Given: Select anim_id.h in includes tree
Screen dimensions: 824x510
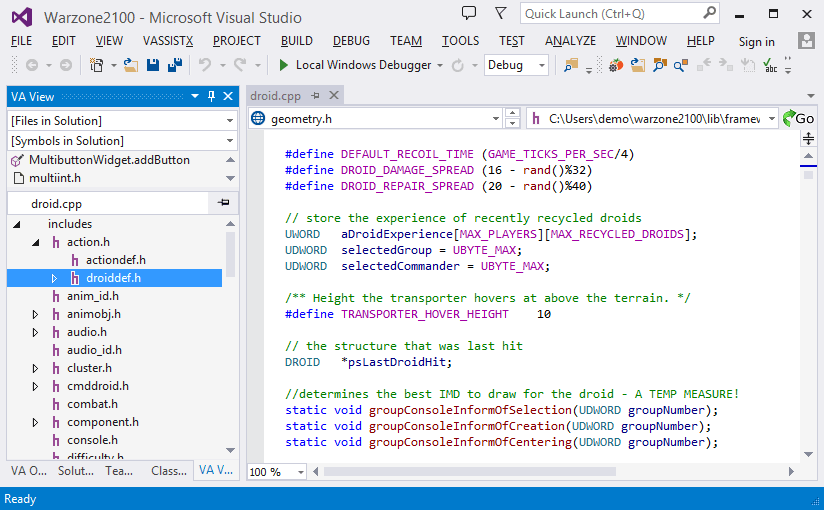Looking at the screenshot, I should pyautogui.click(x=92, y=297).
